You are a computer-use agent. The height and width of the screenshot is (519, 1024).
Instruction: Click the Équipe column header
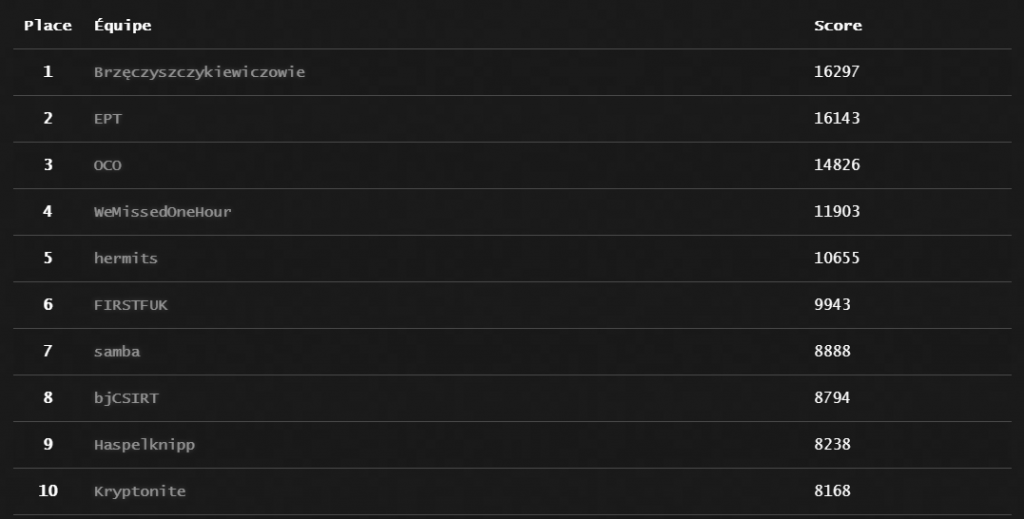[x=122, y=25]
